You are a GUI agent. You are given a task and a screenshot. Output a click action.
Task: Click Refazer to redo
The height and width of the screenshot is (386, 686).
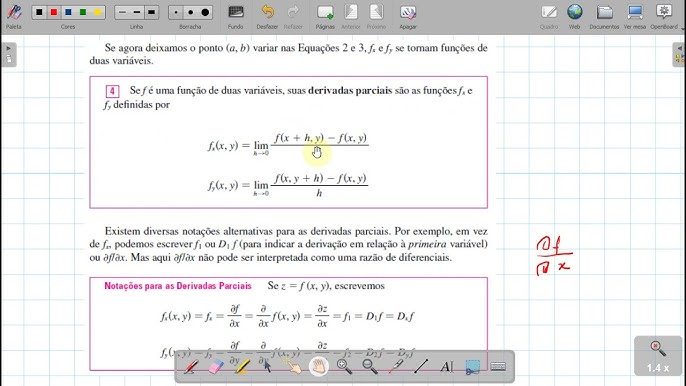click(293, 16)
